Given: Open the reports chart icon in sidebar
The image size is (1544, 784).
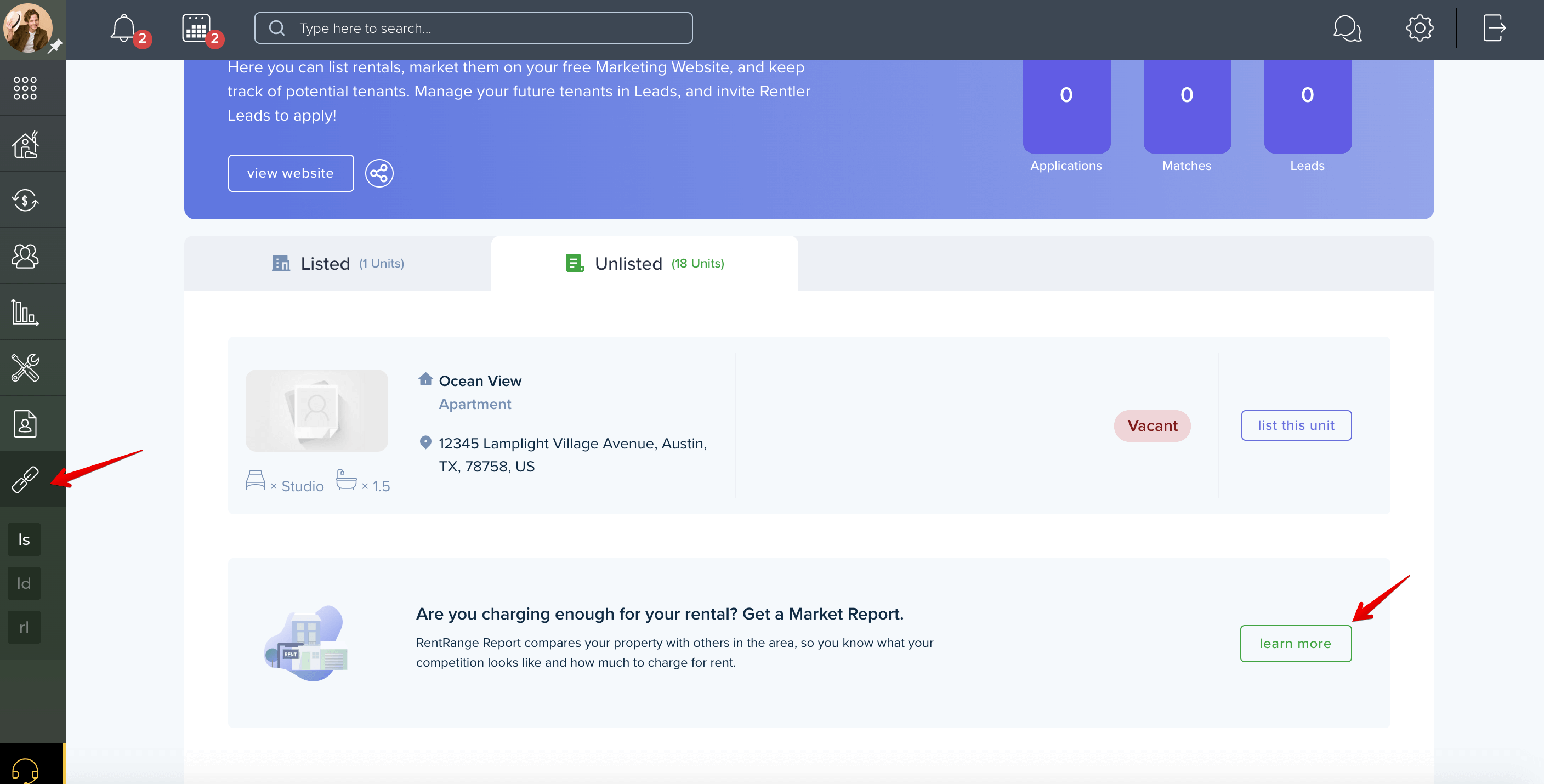Looking at the screenshot, I should pyautogui.click(x=25, y=312).
